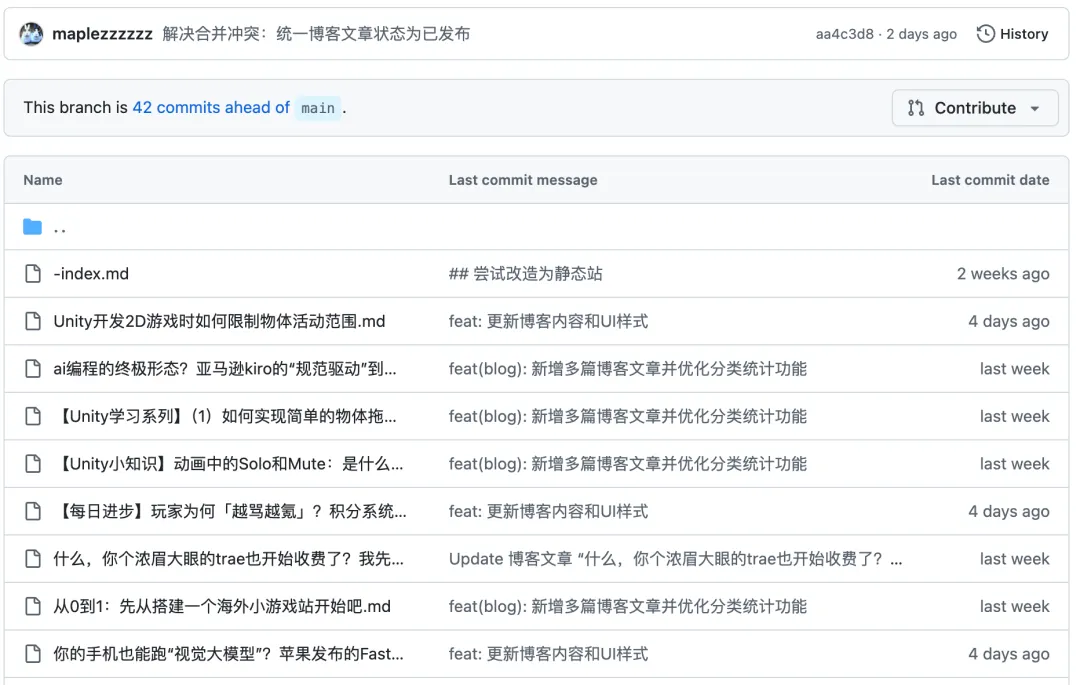Open commit message for 【每日进步】 row
1080x685 pixels.
pos(548,512)
